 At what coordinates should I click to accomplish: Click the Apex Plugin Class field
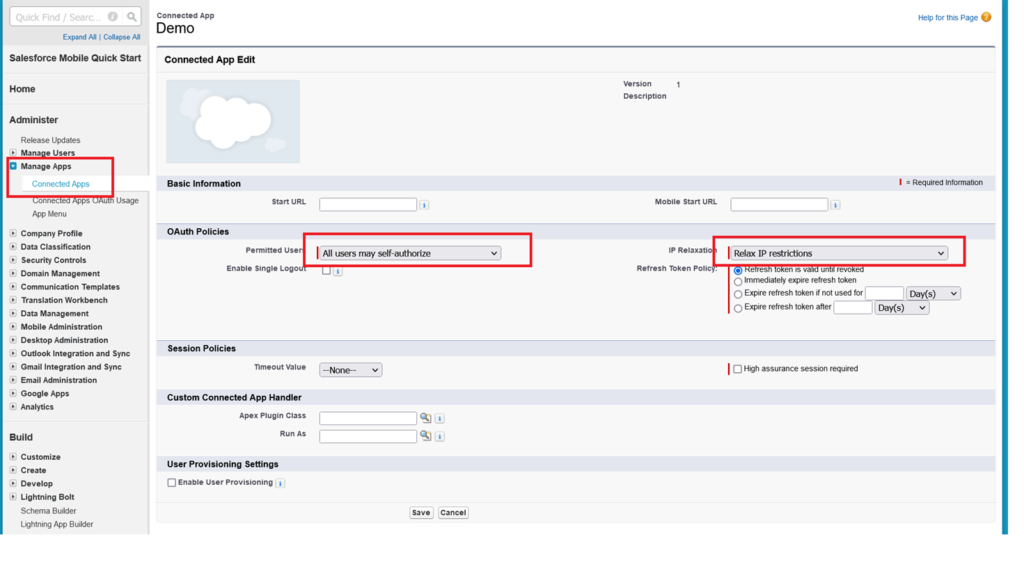pyautogui.click(x=368, y=418)
